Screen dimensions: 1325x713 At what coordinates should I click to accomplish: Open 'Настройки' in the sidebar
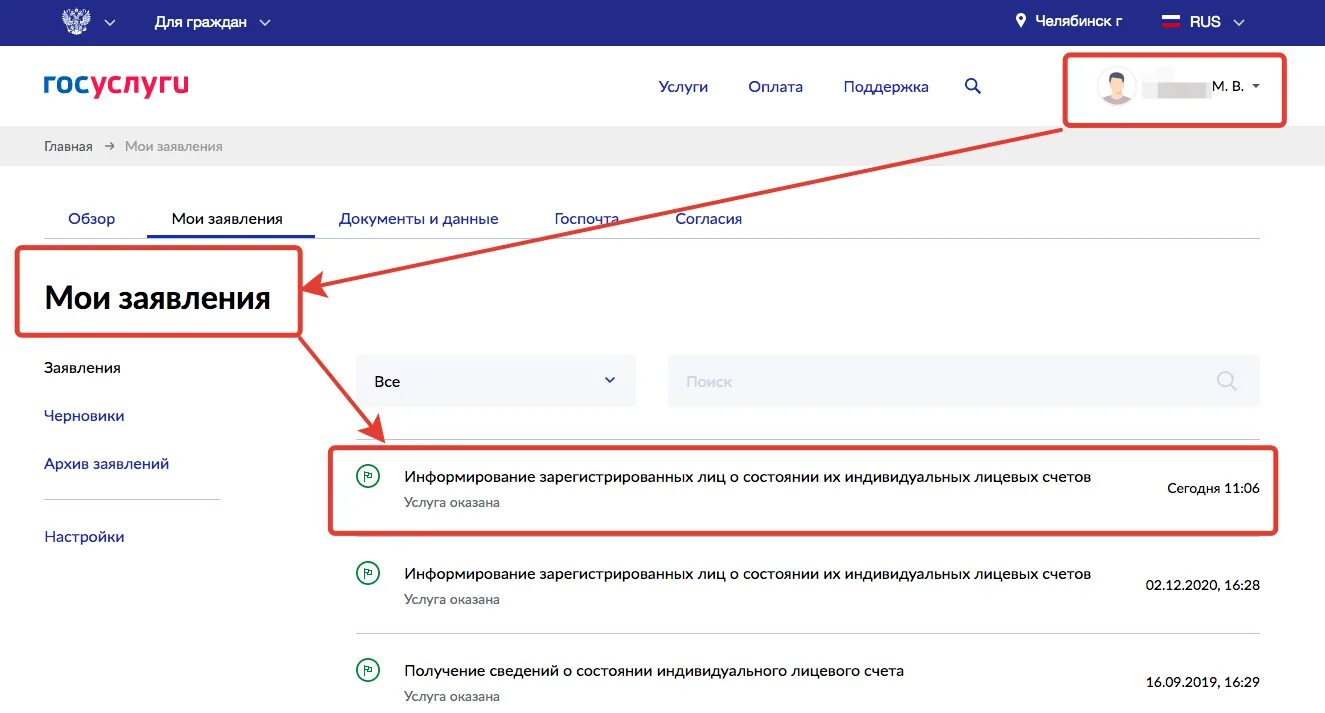[84, 537]
